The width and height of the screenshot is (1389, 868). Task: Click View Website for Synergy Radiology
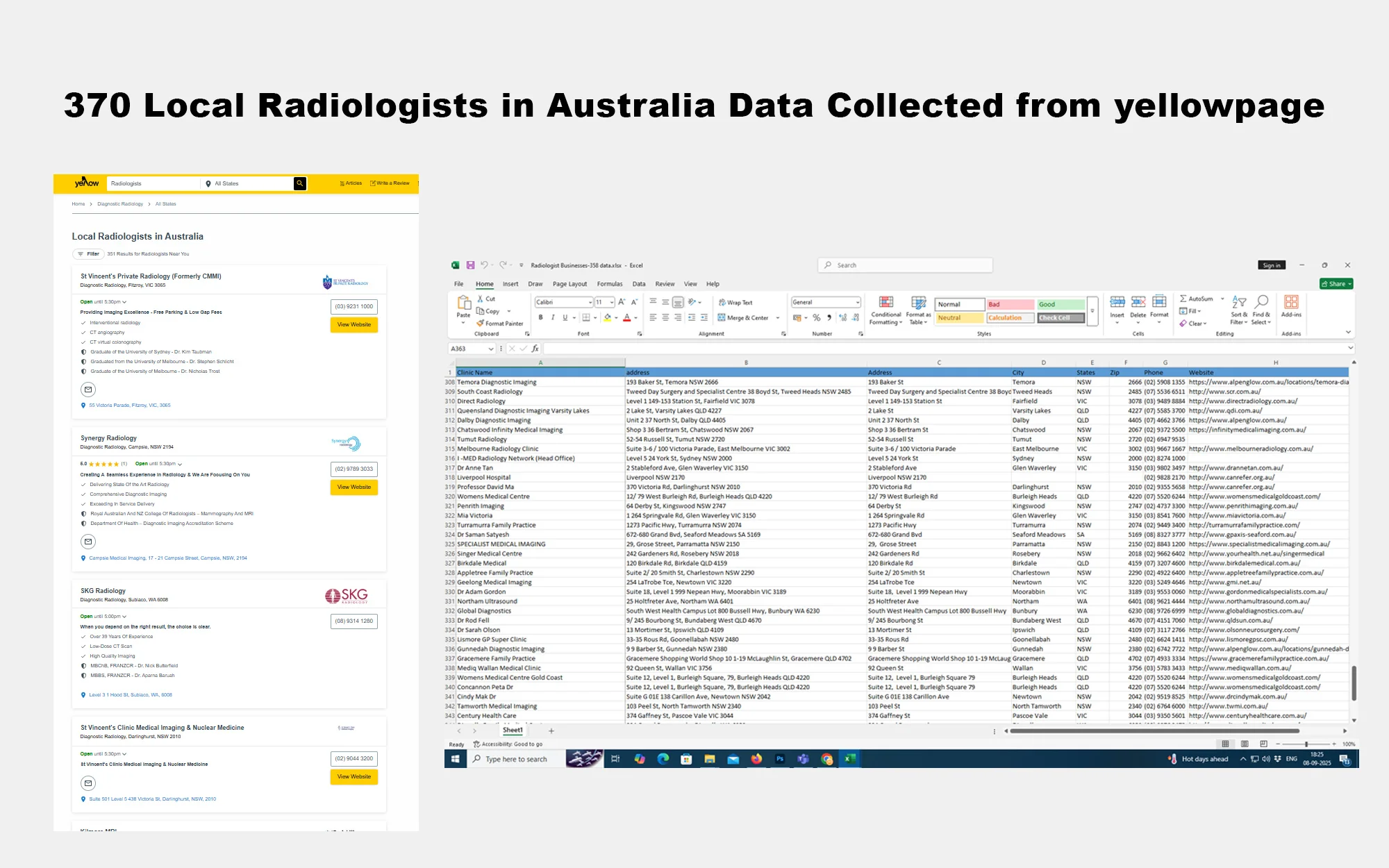354,487
